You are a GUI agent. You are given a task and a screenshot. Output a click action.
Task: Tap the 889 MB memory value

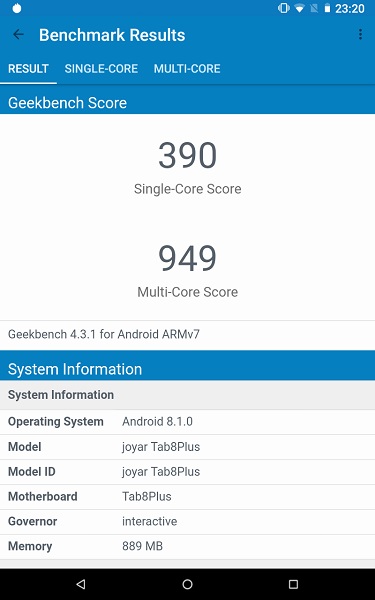[x=142, y=546]
